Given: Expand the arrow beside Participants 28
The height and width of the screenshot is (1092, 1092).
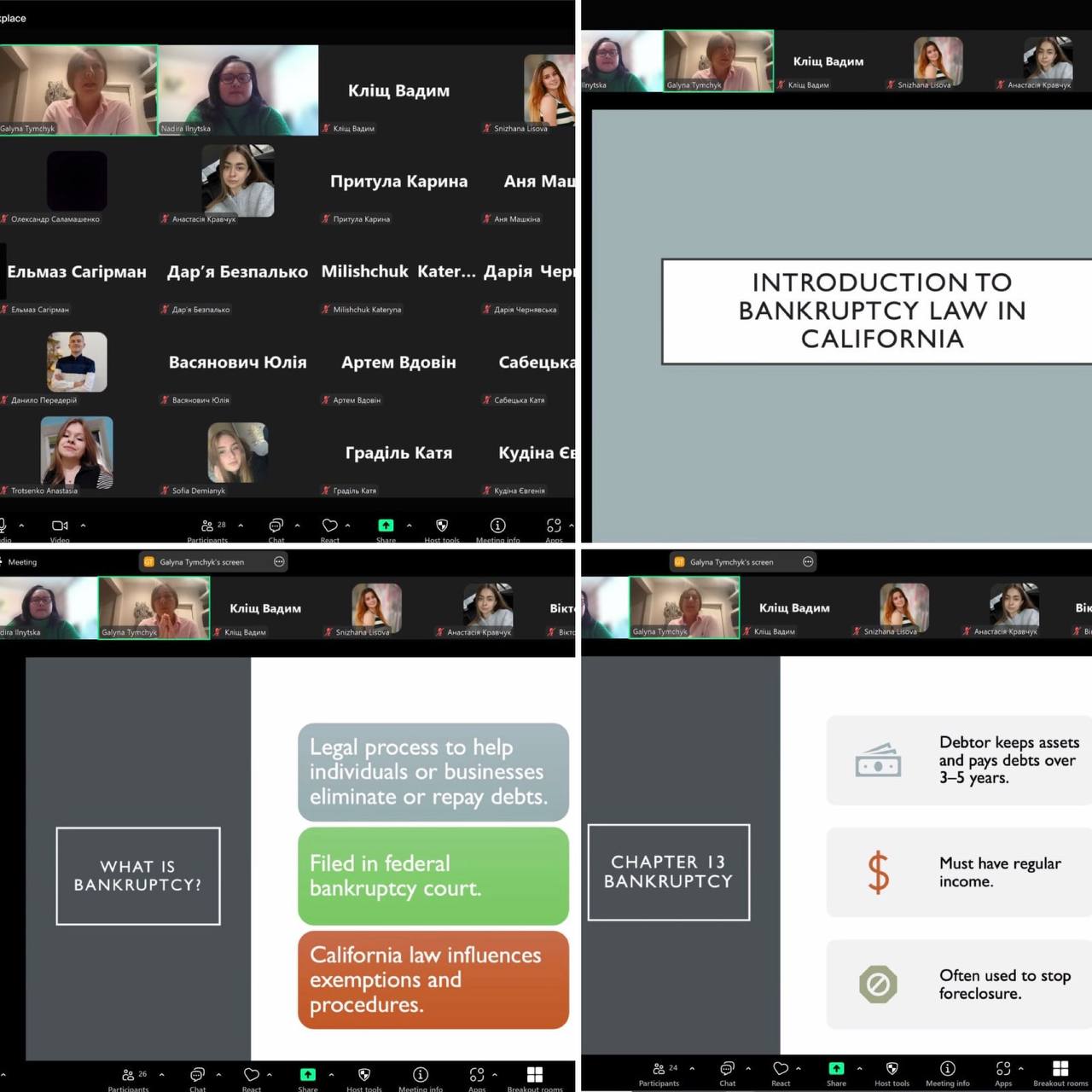Looking at the screenshot, I should (241, 526).
